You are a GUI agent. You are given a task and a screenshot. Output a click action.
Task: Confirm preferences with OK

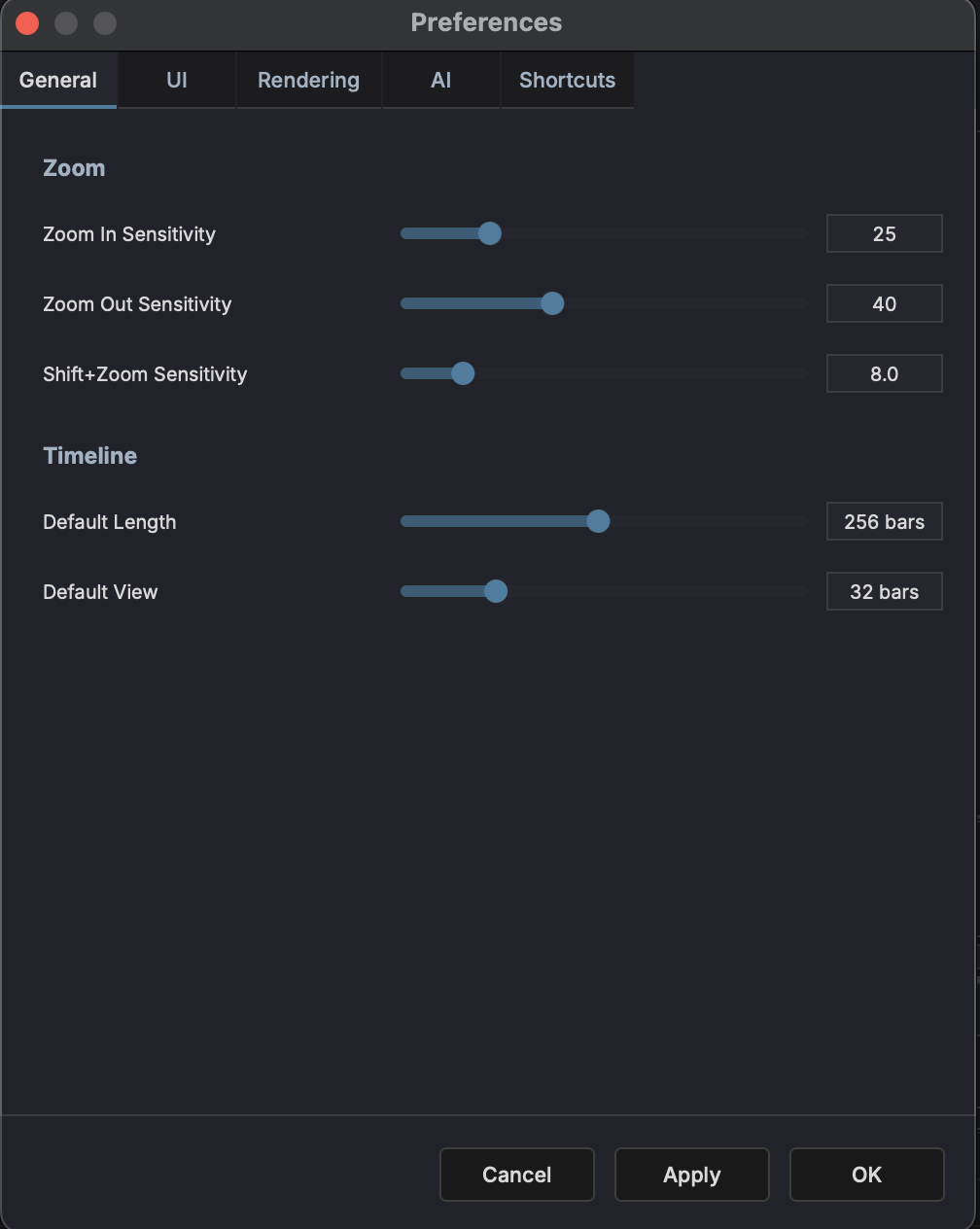click(x=866, y=1175)
